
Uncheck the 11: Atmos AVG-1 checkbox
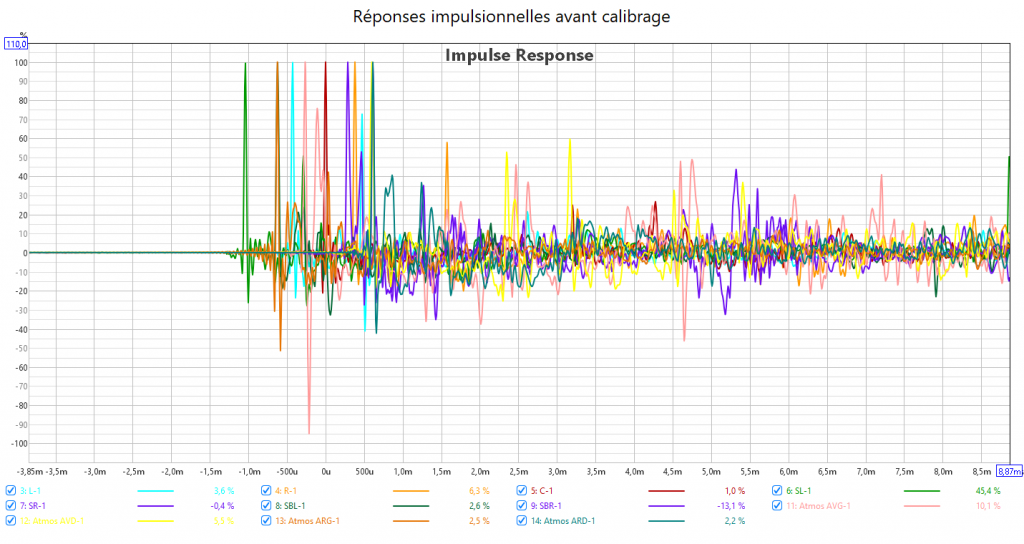point(777,506)
